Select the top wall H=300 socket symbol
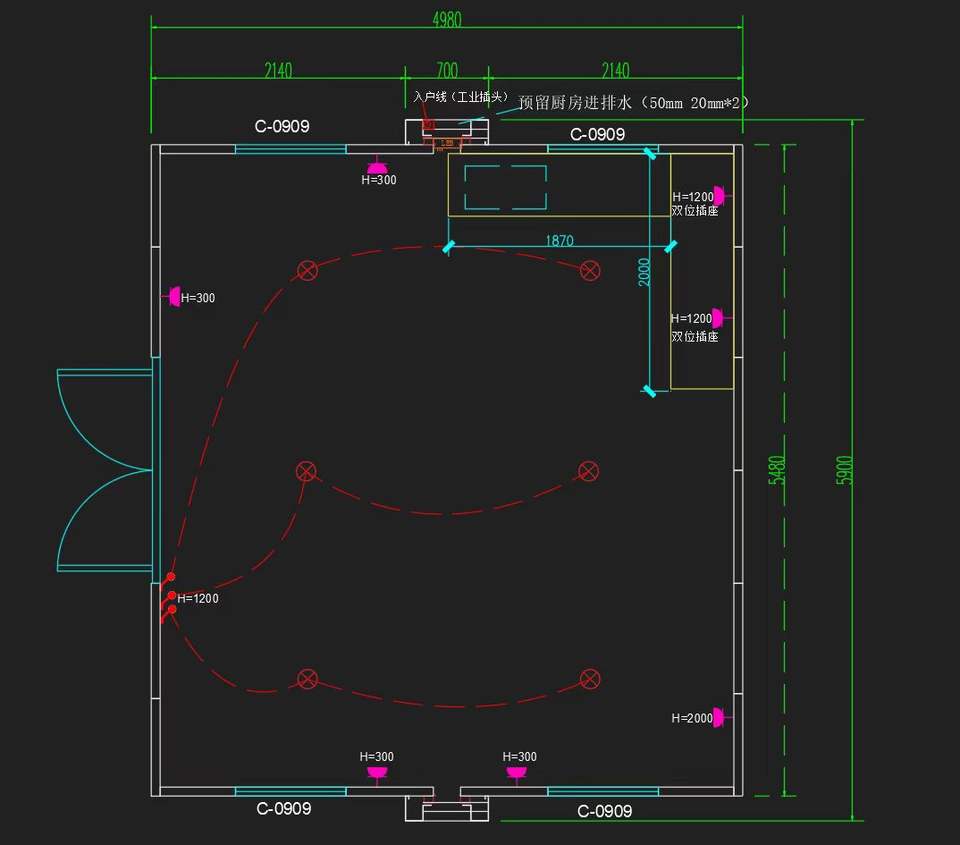The height and width of the screenshot is (845, 960). pyautogui.click(x=377, y=167)
